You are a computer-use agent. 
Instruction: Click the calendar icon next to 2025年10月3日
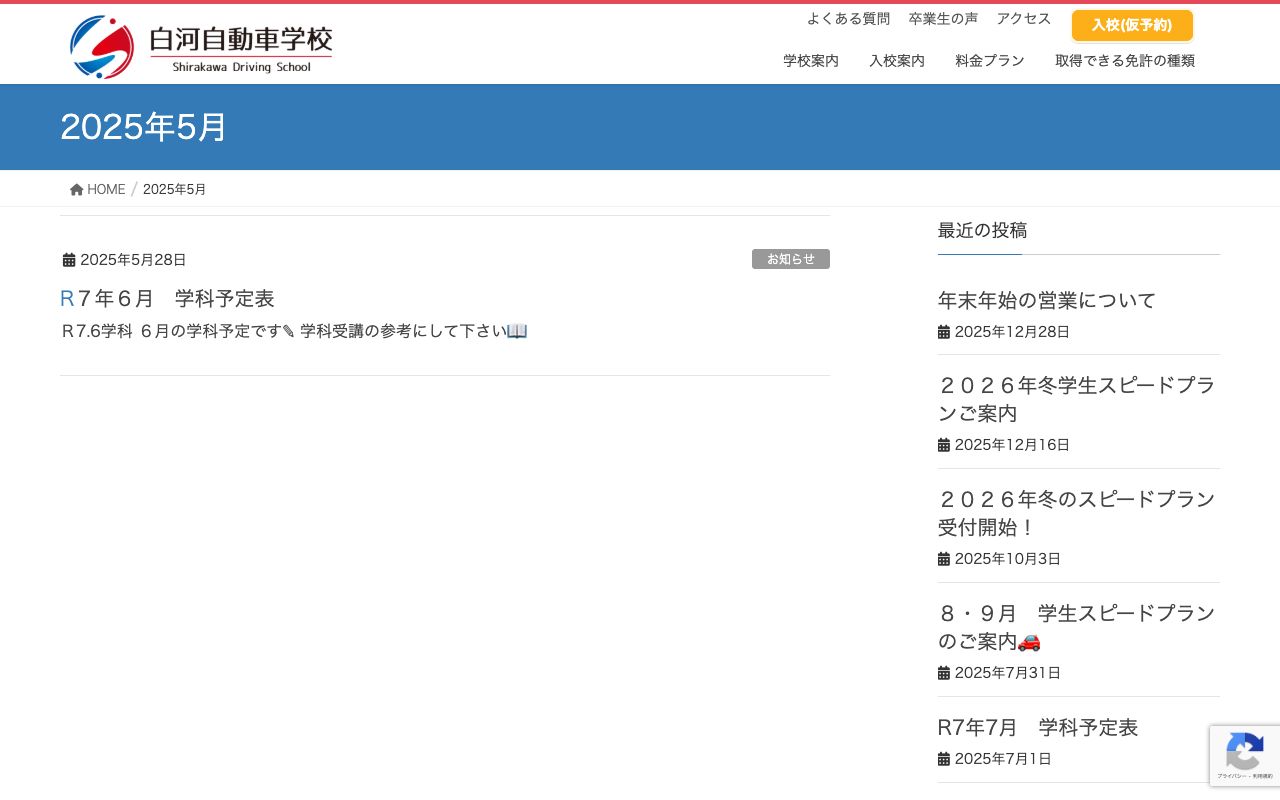pyautogui.click(x=944, y=558)
